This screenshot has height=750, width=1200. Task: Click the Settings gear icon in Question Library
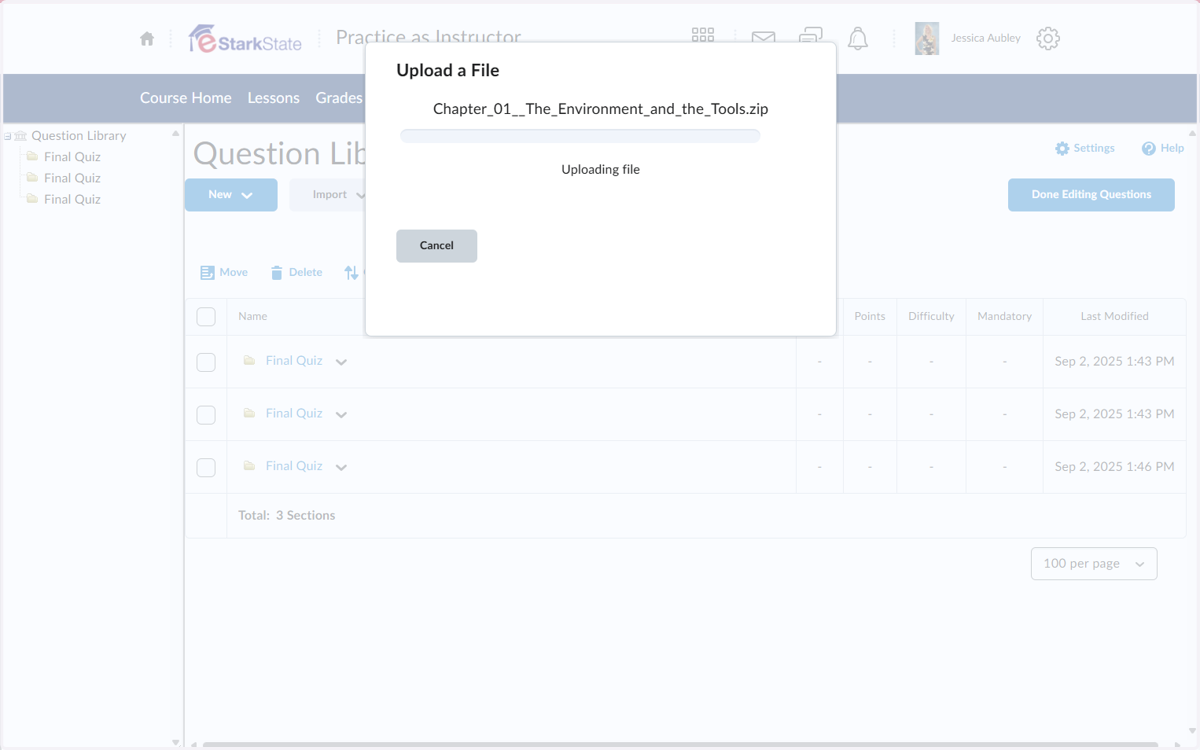click(x=1062, y=148)
